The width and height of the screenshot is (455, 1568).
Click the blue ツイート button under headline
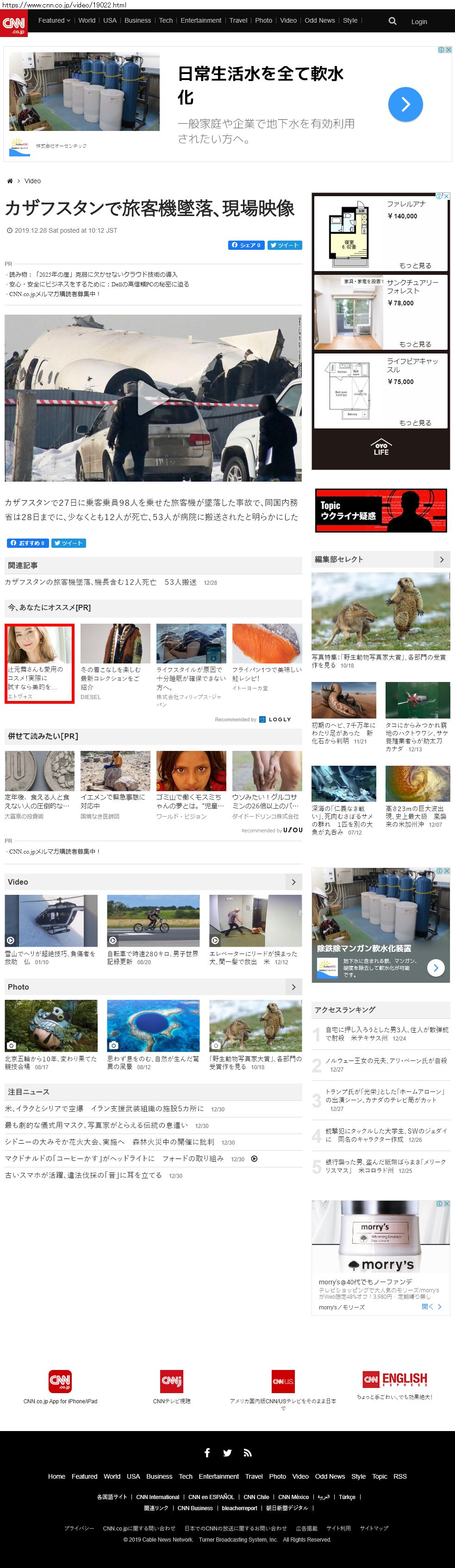pyautogui.click(x=285, y=245)
